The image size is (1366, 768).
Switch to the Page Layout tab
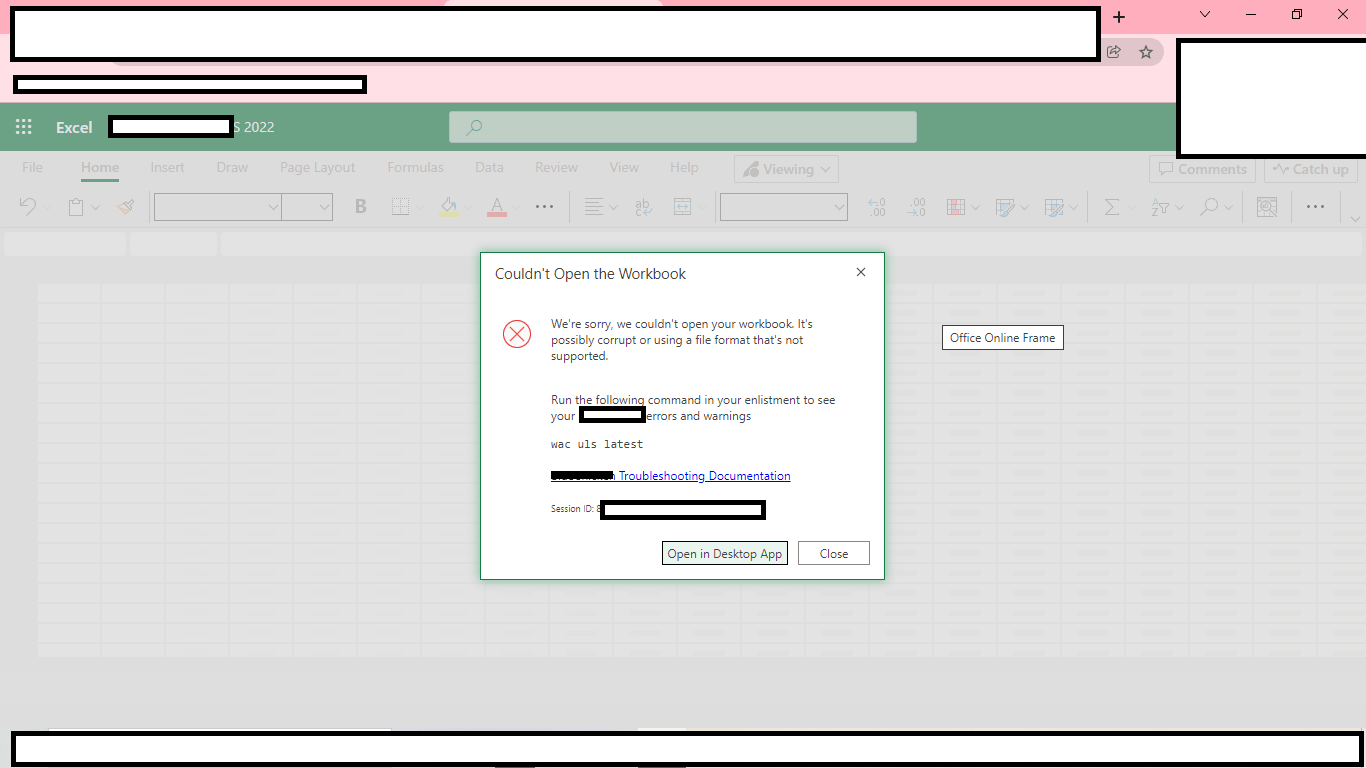(x=318, y=168)
